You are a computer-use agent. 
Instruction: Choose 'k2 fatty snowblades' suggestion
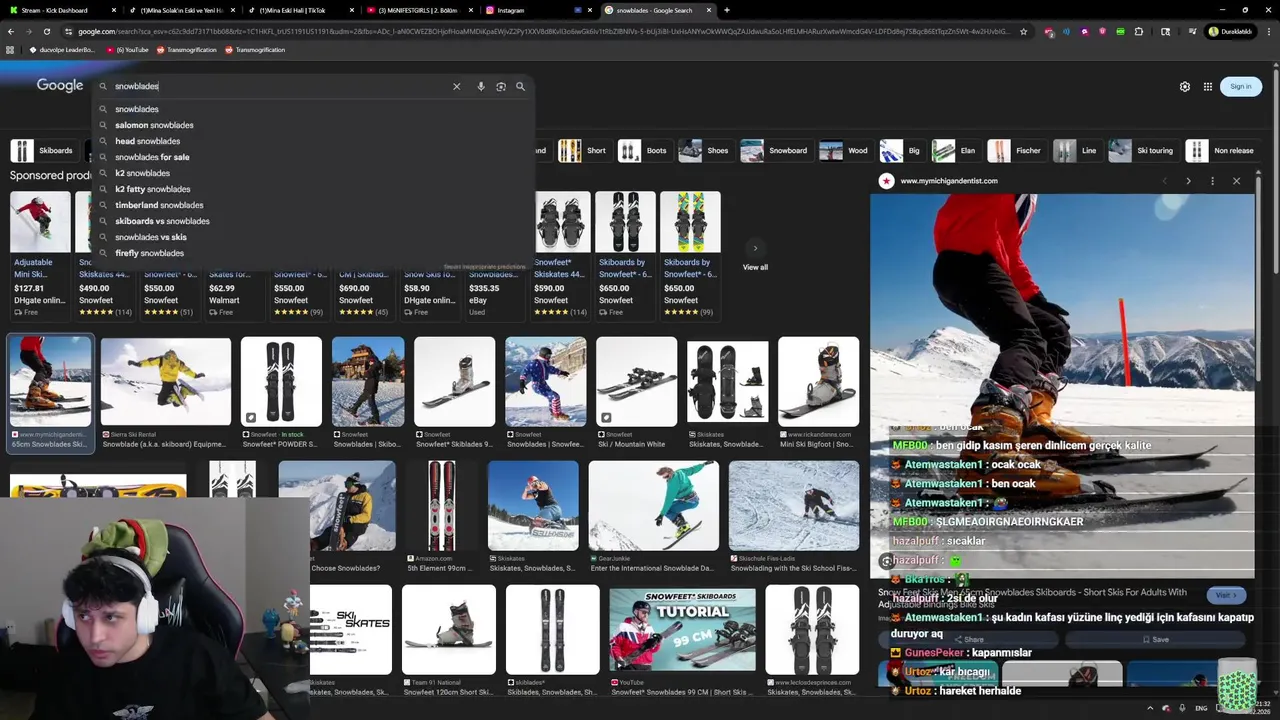[315, 189]
